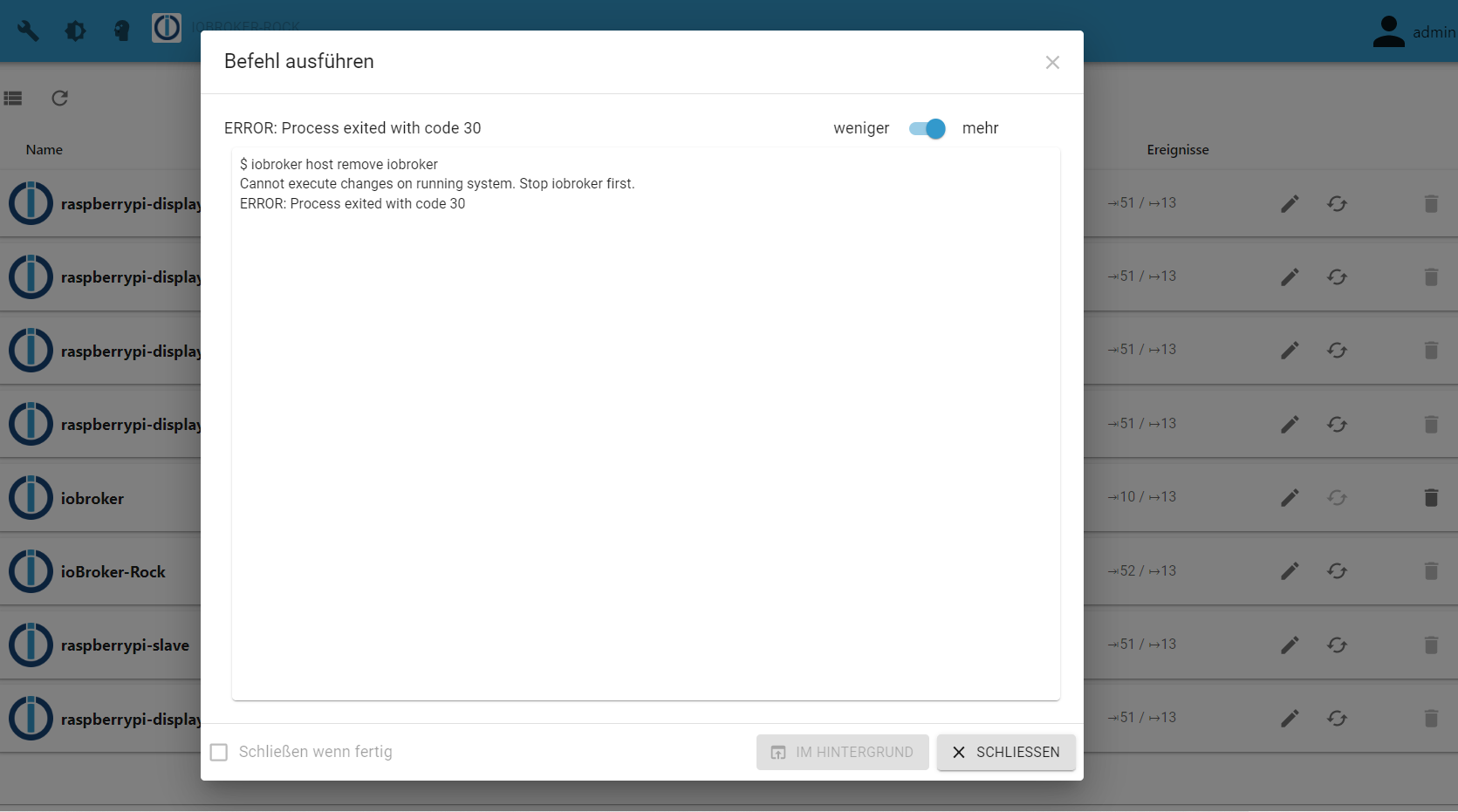Restart the raspberrypi-slave host
1458x812 pixels.
coord(1337,645)
